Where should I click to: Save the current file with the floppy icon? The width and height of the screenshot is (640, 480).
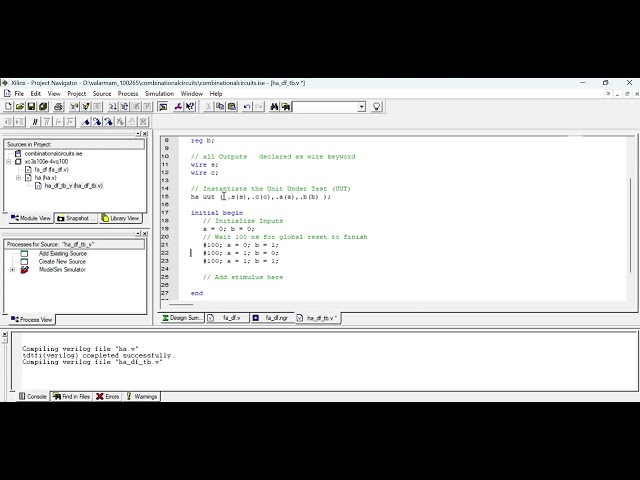[x=31, y=107]
